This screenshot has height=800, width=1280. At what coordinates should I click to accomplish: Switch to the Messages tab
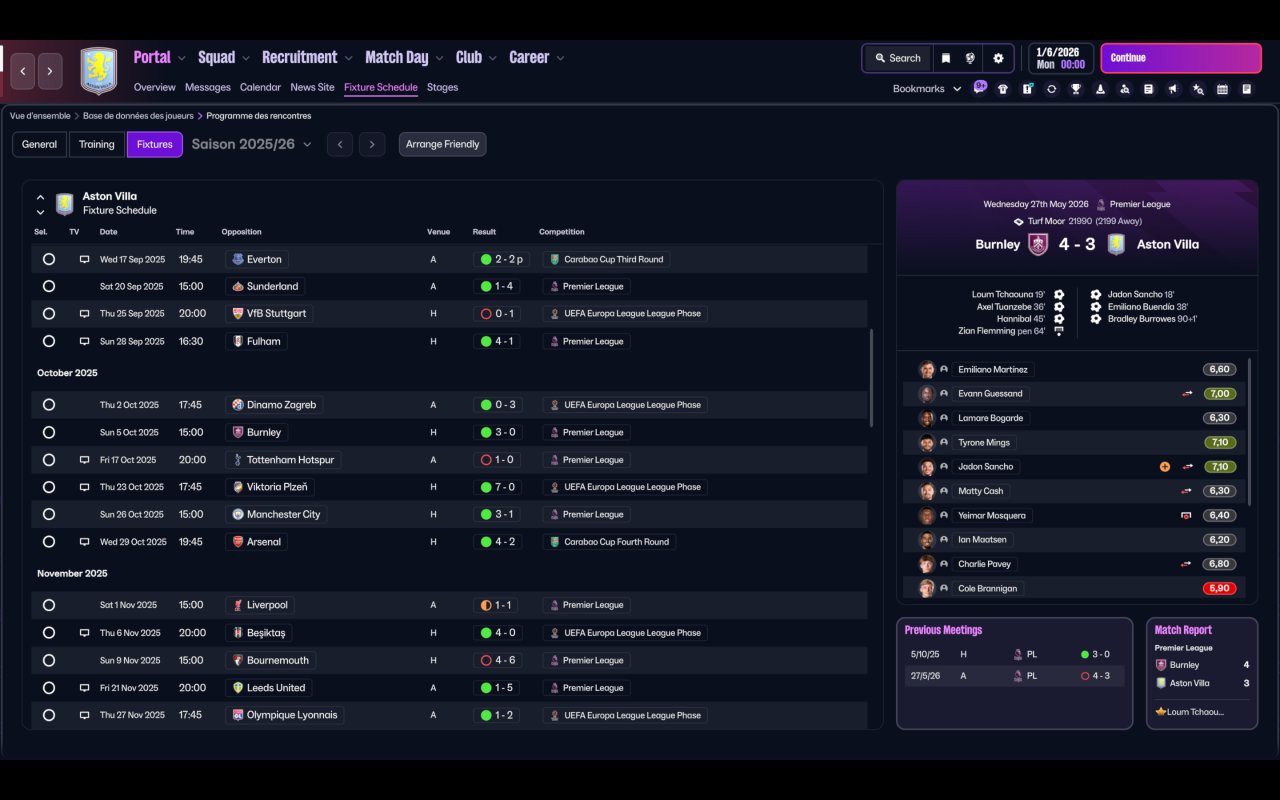[208, 87]
